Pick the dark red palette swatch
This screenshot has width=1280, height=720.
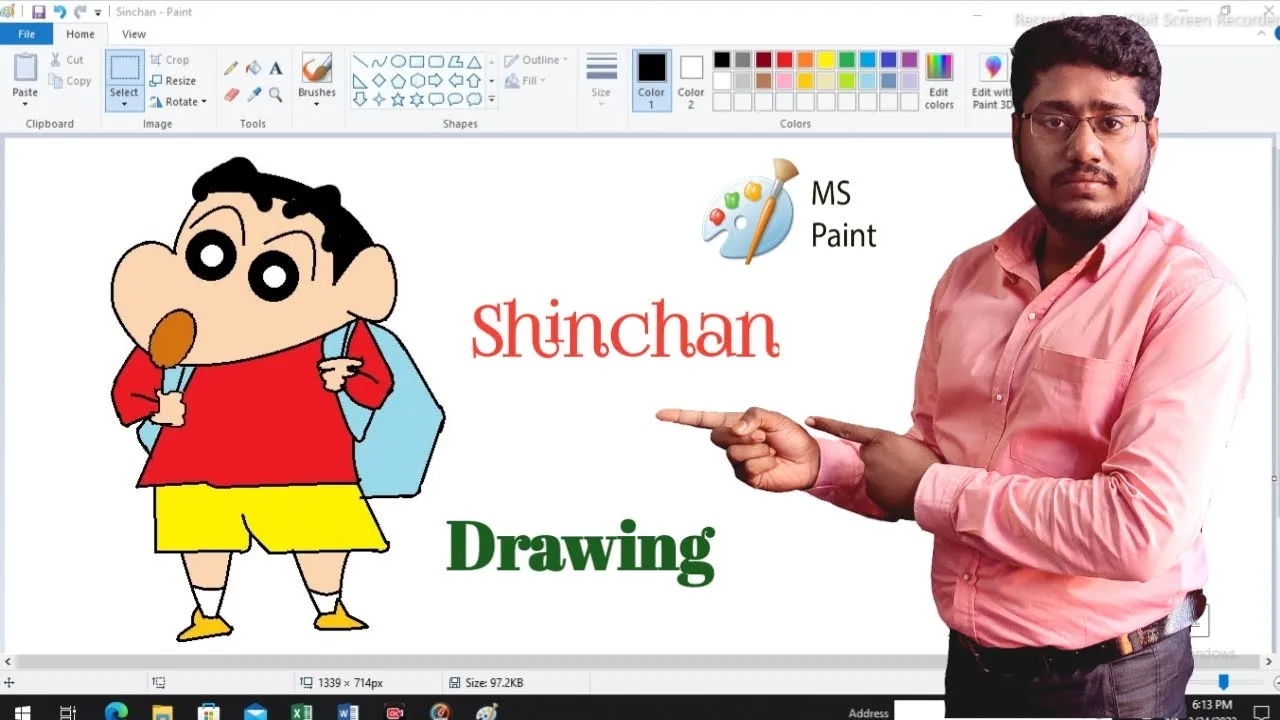pyautogui.click(x=764, y=60)
